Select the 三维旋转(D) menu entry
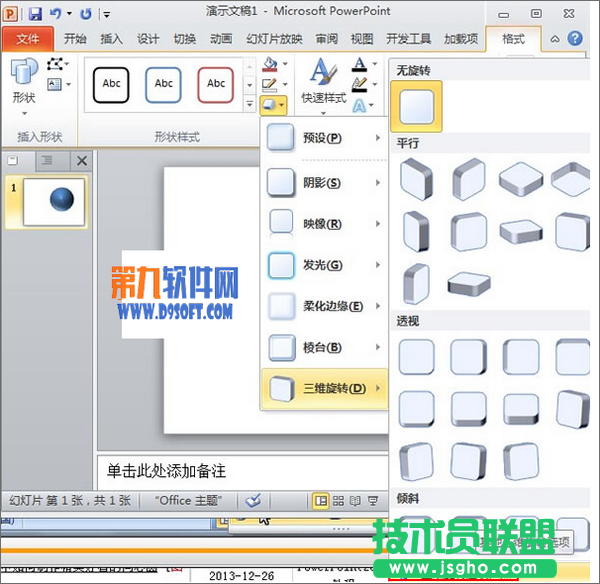 coord(324,388)
